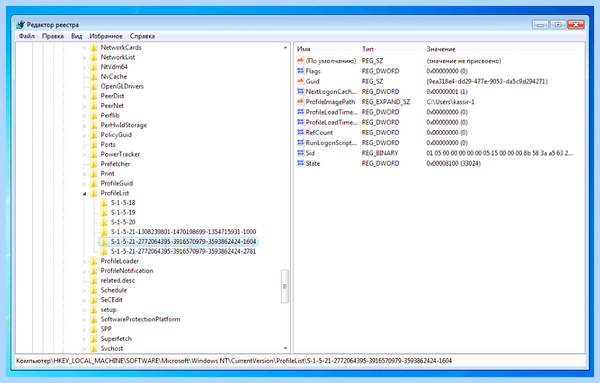
Task: Open the Правка menu
Action: 53,36
